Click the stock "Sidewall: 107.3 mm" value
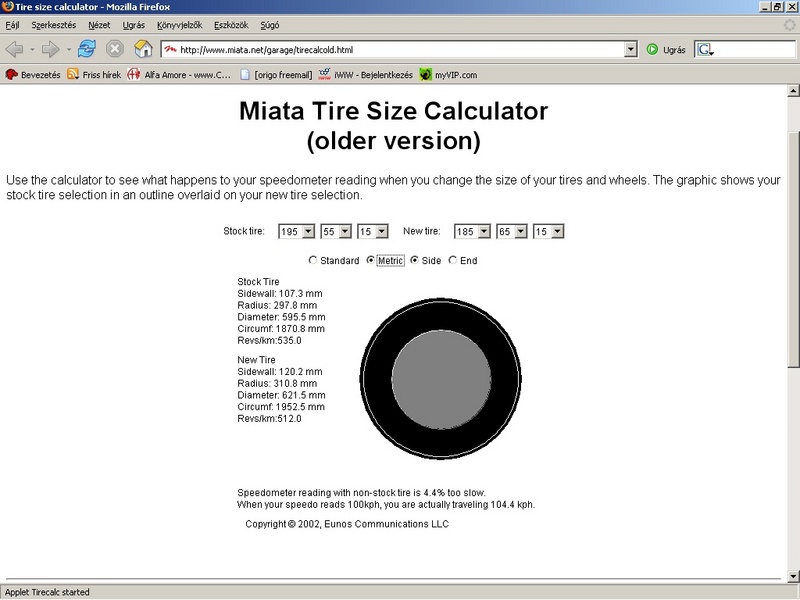Viewport: 800px width, 600px height. click(280, 293)
